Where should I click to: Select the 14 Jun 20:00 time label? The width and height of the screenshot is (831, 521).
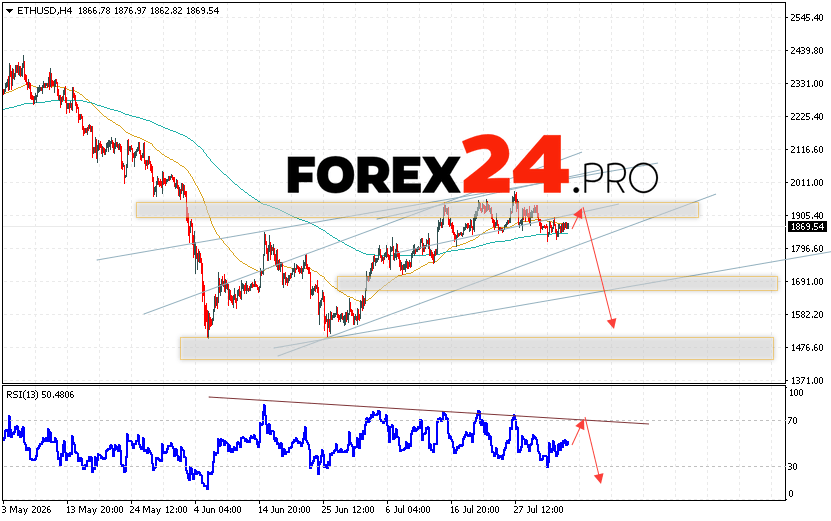click(x=284, y=510)
